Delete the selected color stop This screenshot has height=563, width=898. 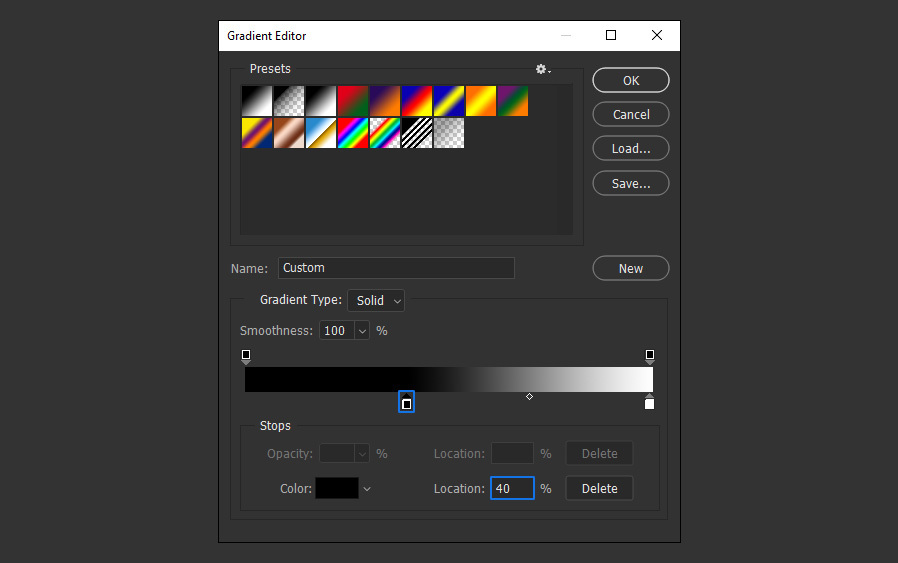[x=600, y=488]
